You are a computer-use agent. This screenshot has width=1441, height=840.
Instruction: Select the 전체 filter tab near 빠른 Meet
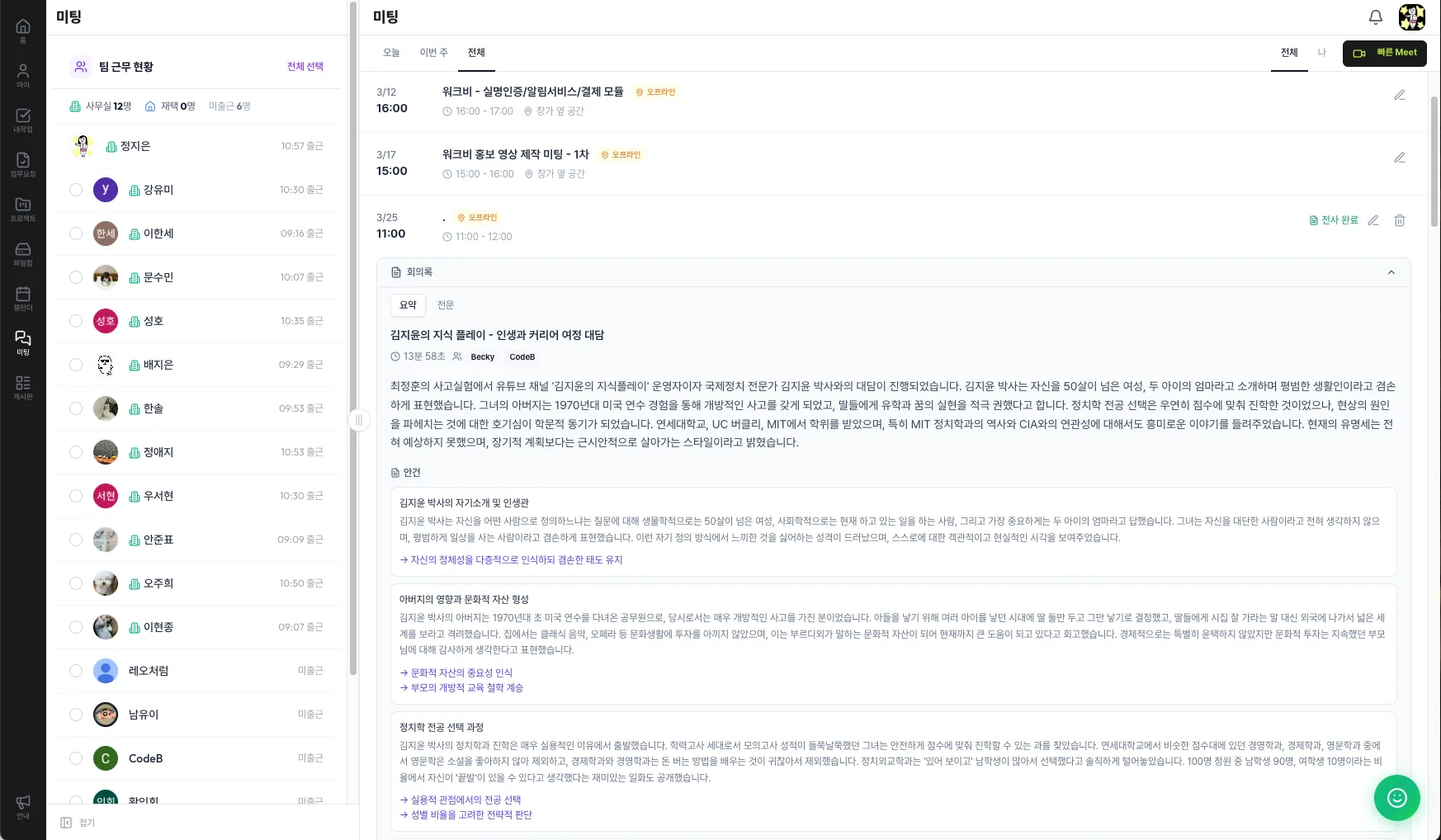click(1289, 53)
